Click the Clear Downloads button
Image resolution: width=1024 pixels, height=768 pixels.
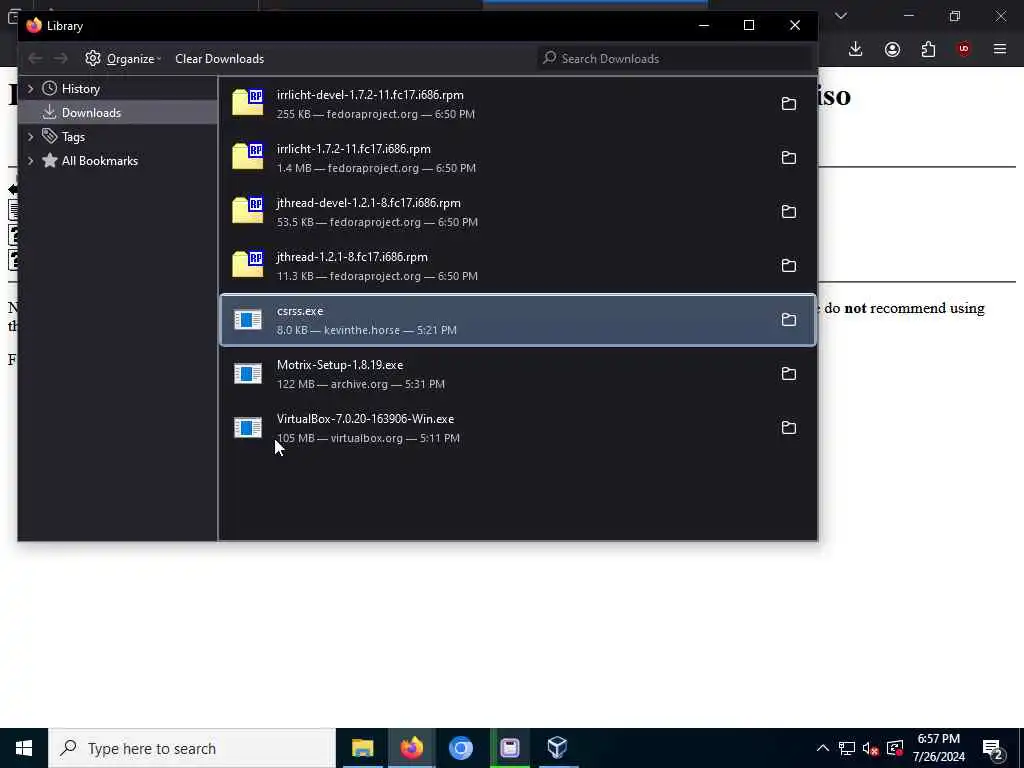click(x=219, y=59)
